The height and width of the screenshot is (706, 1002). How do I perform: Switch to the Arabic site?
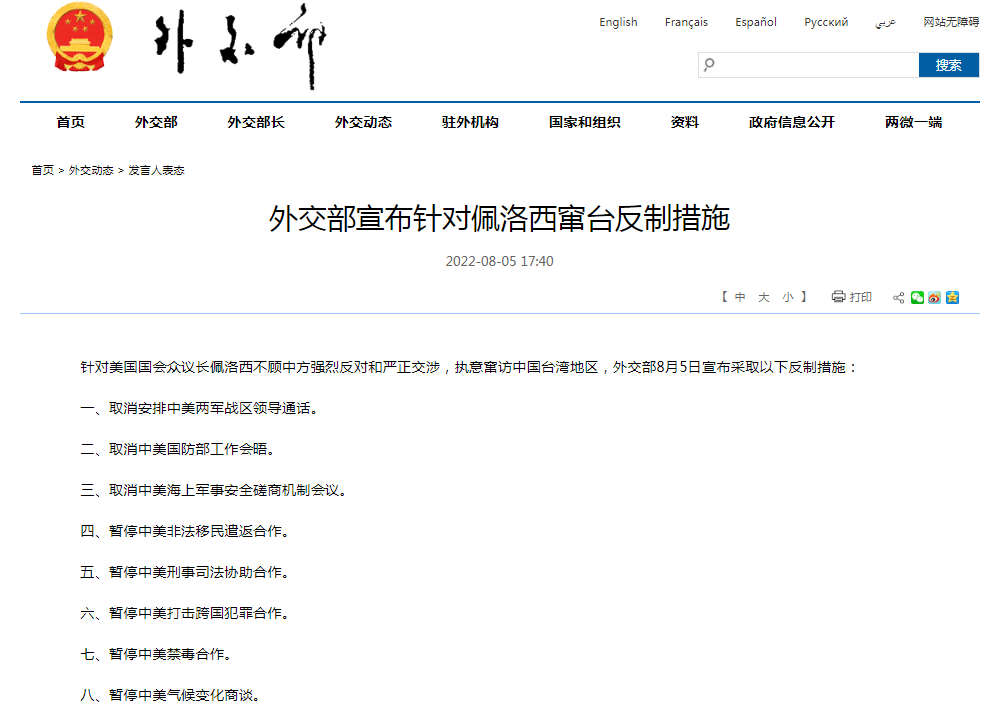(886, 22)
